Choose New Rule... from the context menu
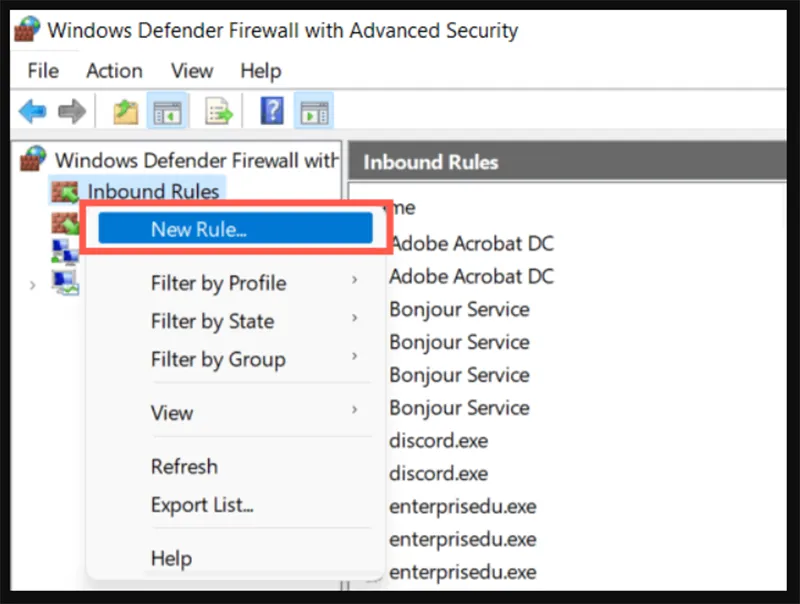Image resolution: width=800 pixels, height=604 pixels. pyautogui.click(x=199, y=229)
